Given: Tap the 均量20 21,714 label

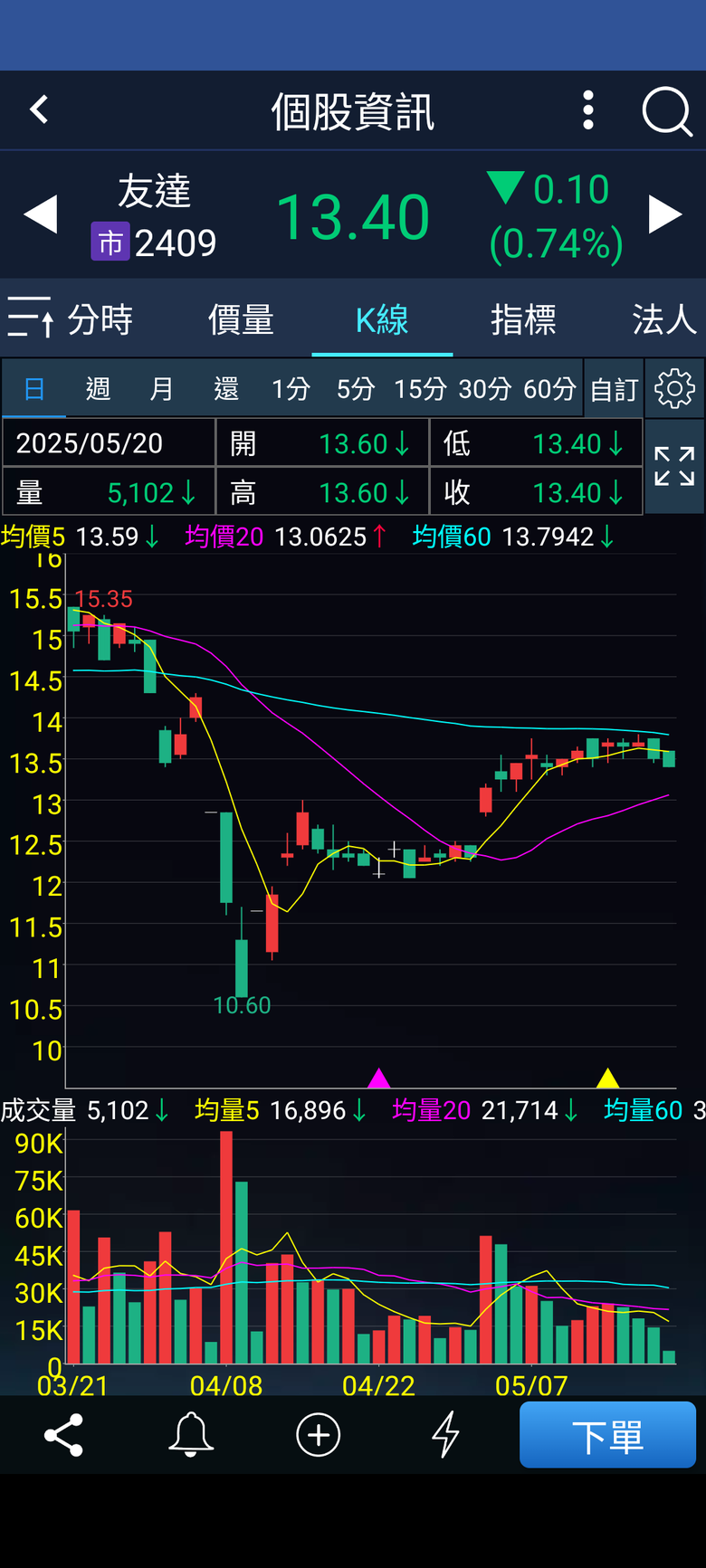Looking at the screenshot, I should pyautogui.click(x=485, y=1110).
